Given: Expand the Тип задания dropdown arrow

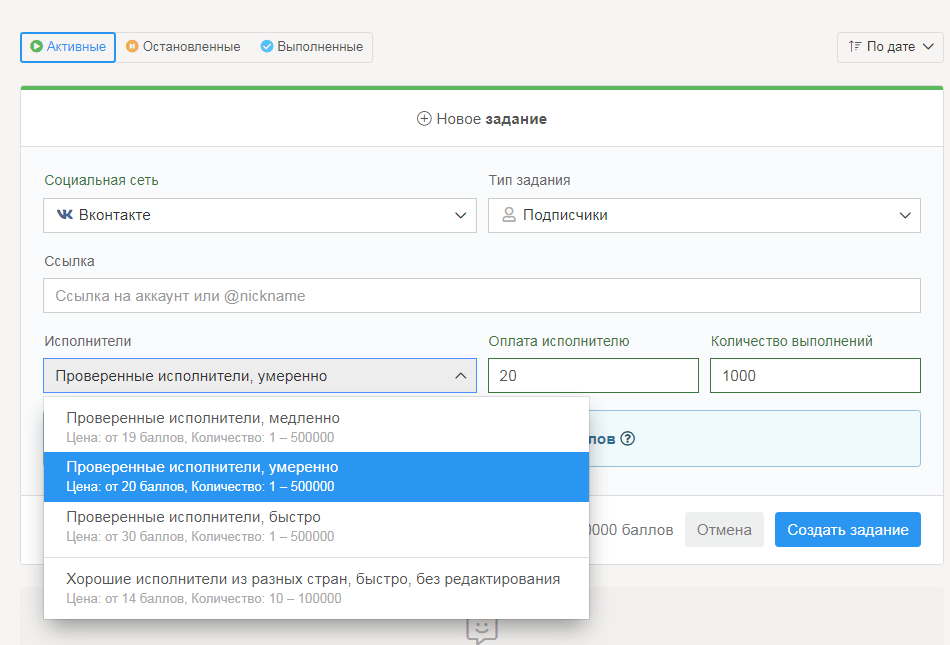Looking at the screenshot, I should 904,215.
